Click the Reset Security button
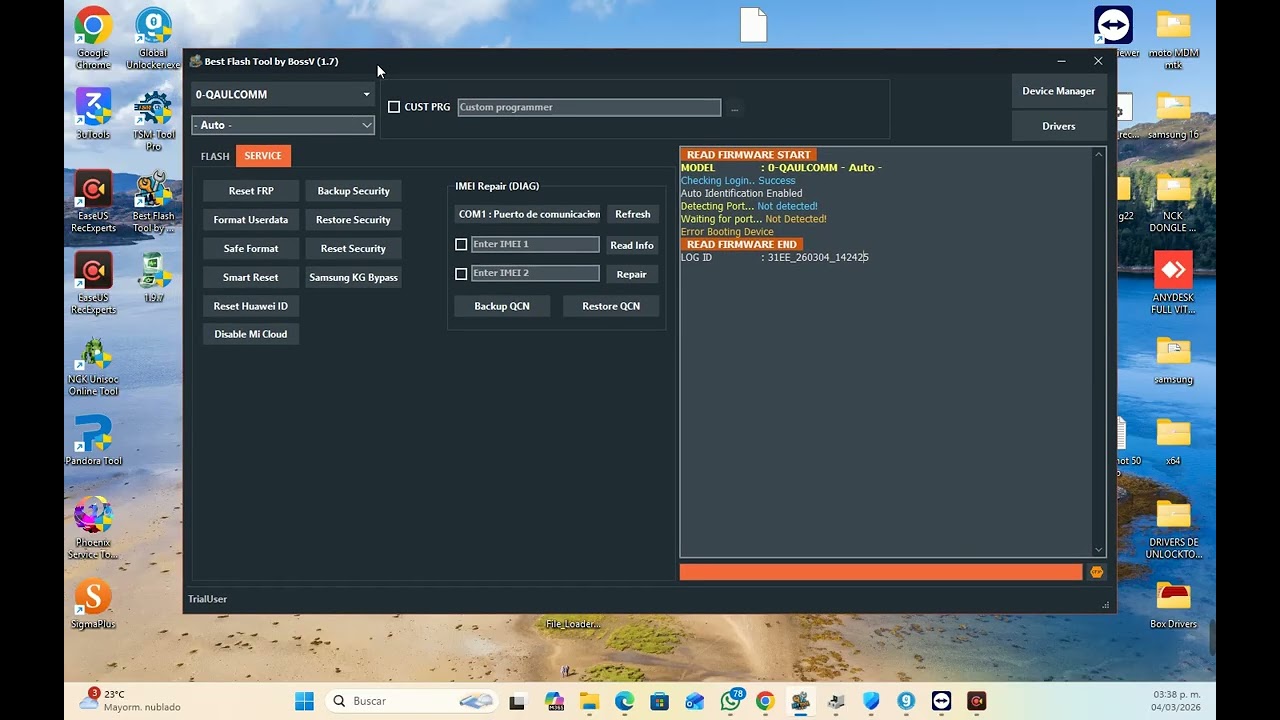Viewport: 1280px width, 720px height. [x=353, y=249]
